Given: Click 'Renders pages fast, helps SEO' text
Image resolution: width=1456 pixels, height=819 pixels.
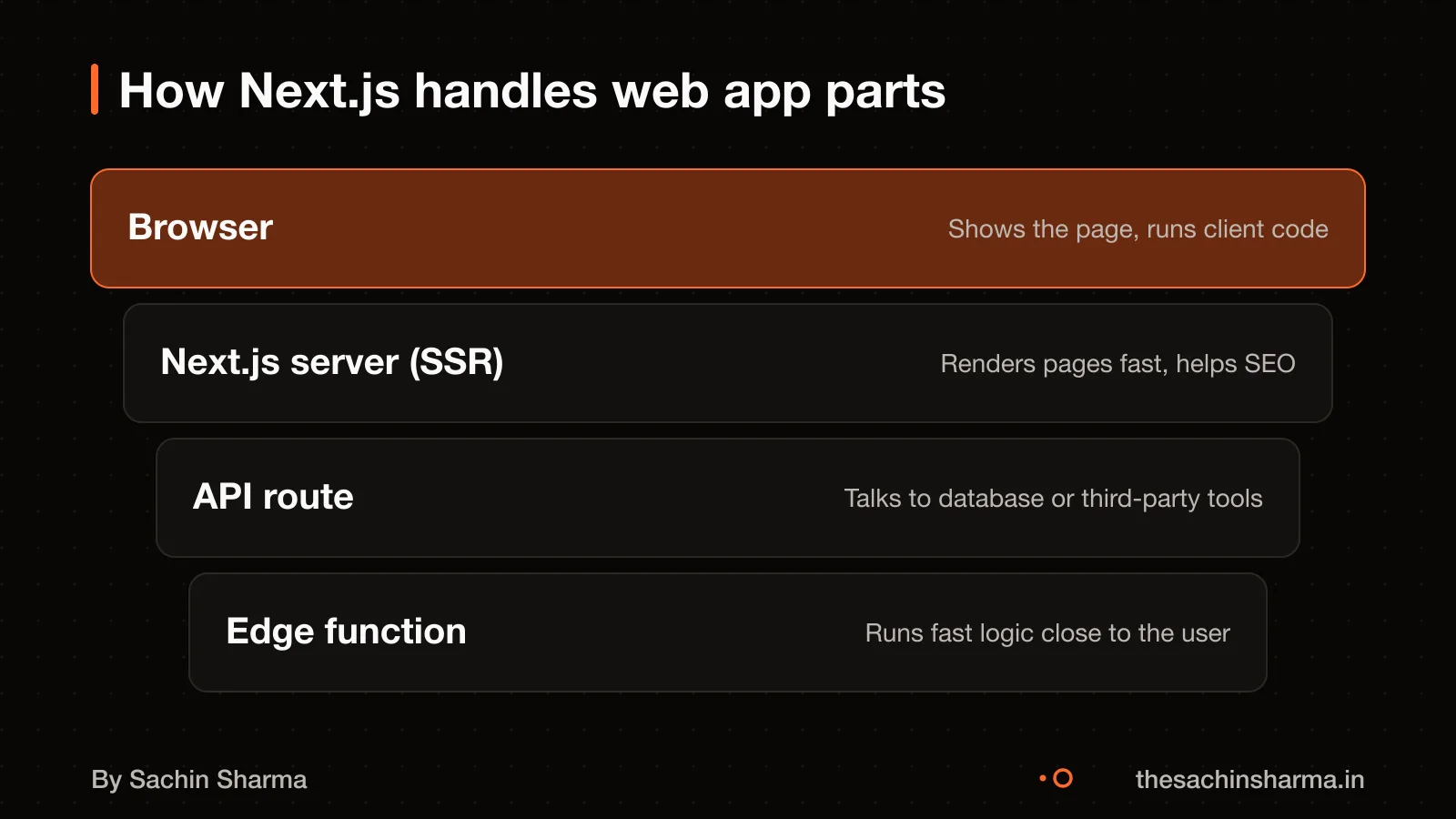Looking at the screenshot, I should 1117,364.
